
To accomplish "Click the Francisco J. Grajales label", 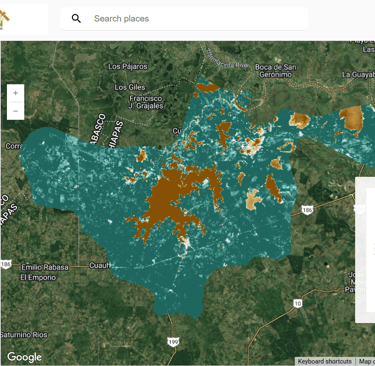I will click(146, 102).
